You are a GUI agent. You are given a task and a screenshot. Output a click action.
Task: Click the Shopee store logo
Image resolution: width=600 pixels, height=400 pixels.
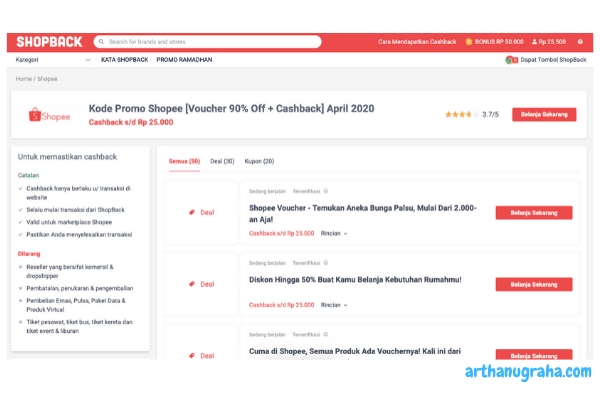point(50,116)
